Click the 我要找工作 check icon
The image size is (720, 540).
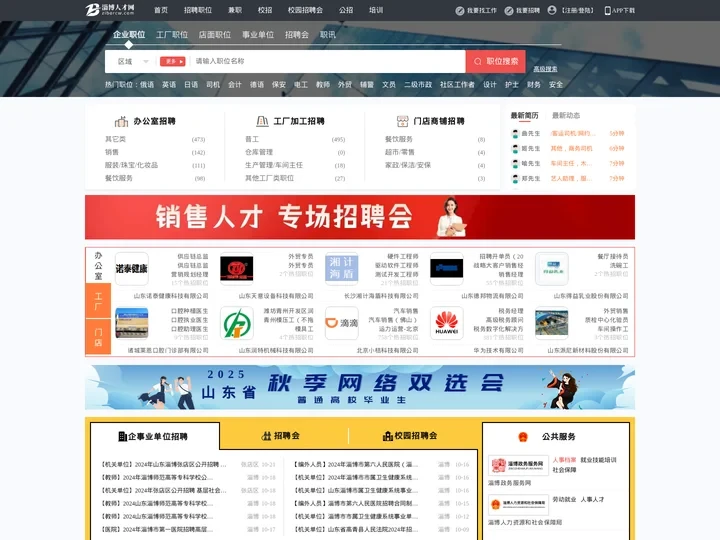[460, 11]
